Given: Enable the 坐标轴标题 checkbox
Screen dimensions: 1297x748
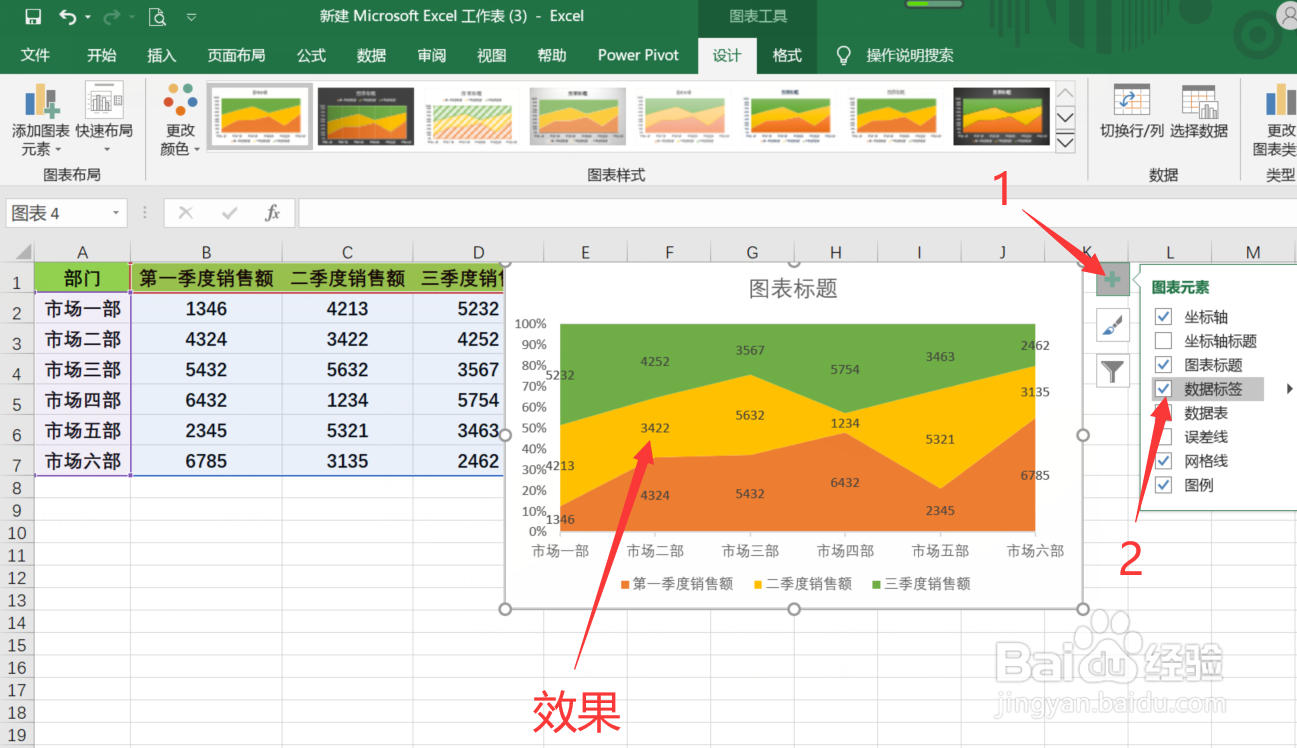Looking at the screenshot, I should pos(1163,341).
